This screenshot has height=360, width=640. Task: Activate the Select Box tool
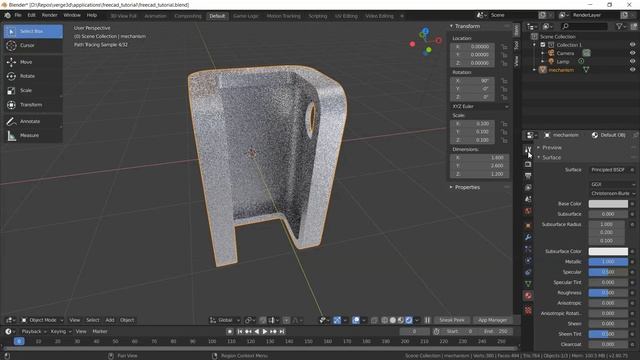click(33, 31)
